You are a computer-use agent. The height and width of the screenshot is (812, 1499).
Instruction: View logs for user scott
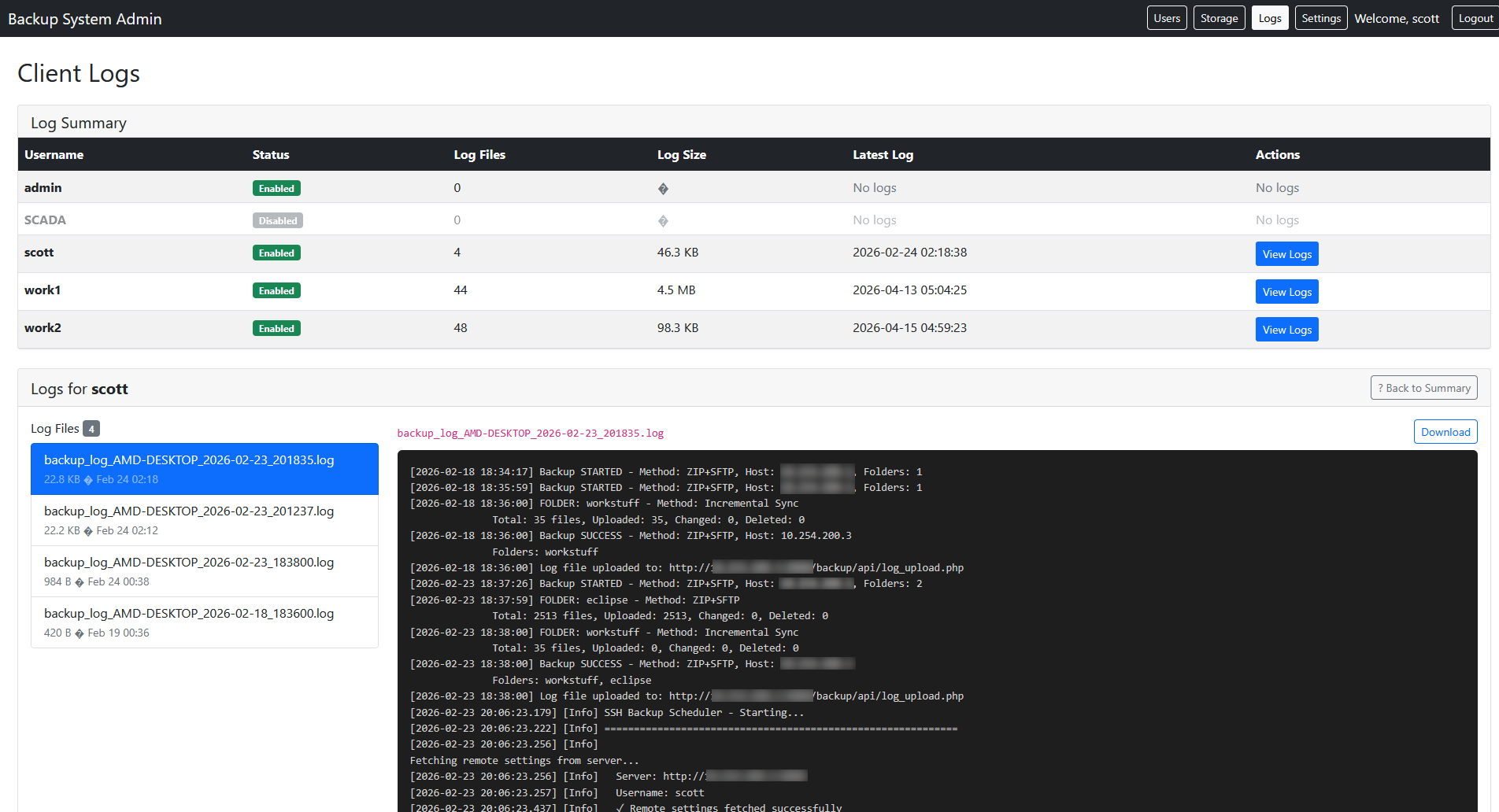(1286, 254)
